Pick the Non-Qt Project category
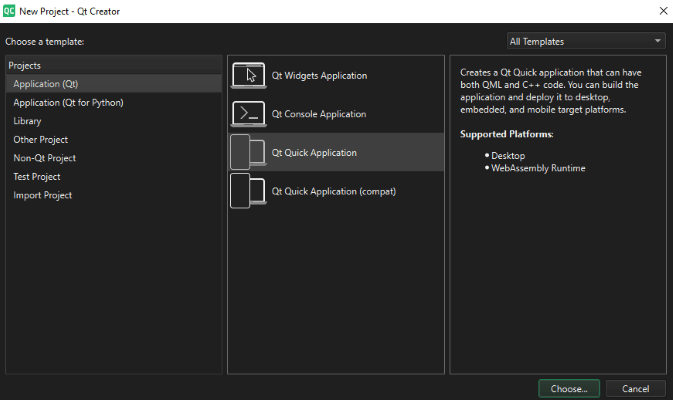The height and width of the screenshot is (400, 673). [44, 158]
